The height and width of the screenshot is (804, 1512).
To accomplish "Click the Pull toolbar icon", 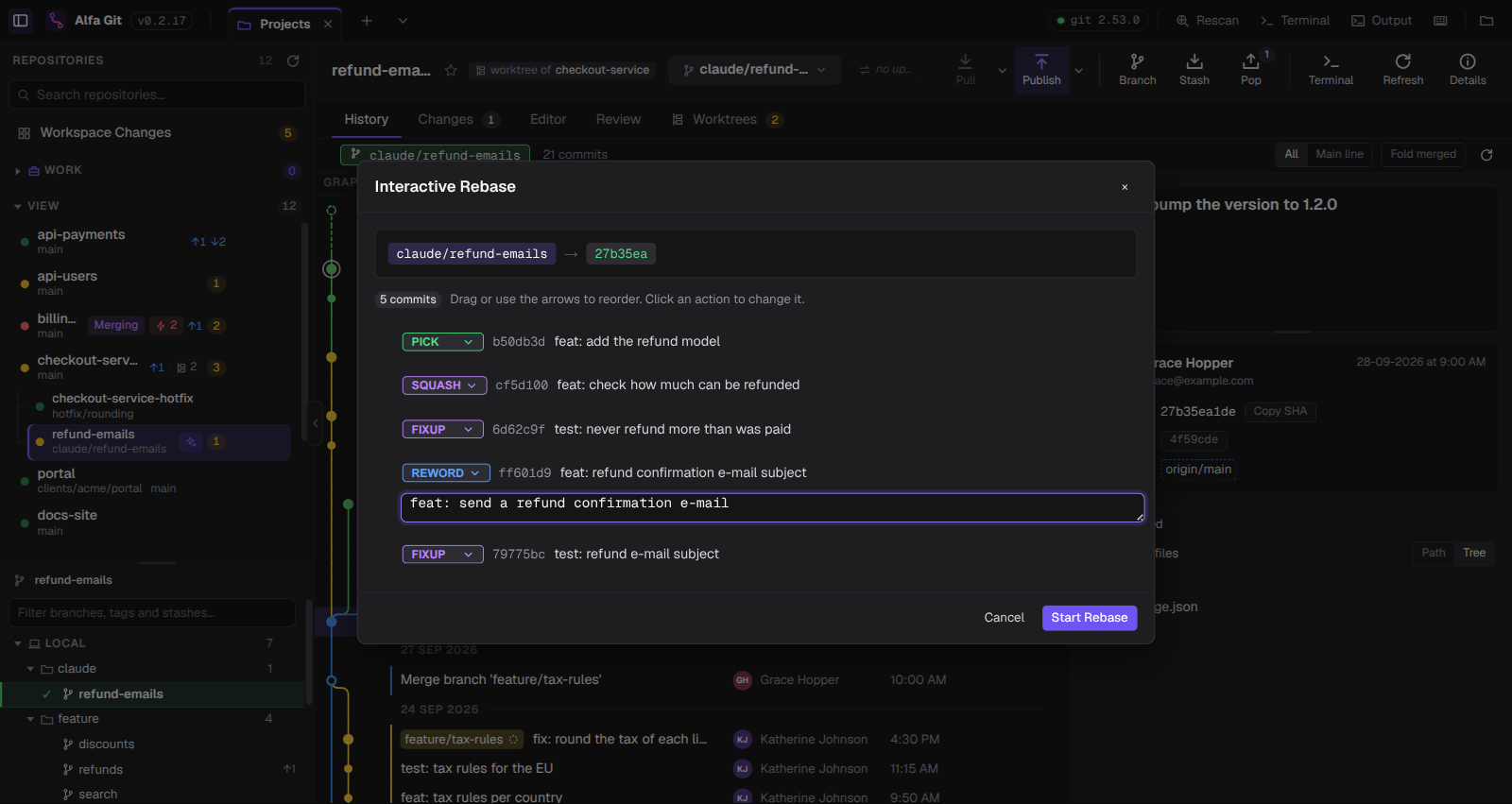I will 965,69.
